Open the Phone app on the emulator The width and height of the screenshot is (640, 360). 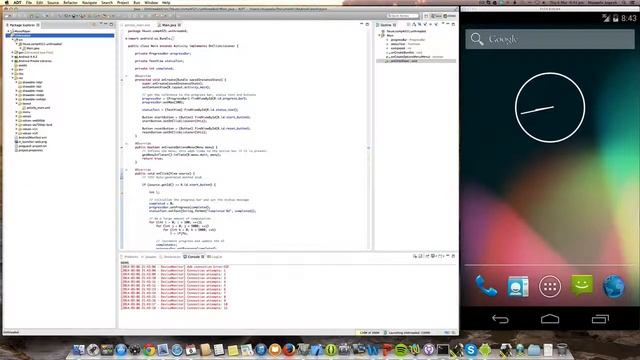(x=486, y=286)
